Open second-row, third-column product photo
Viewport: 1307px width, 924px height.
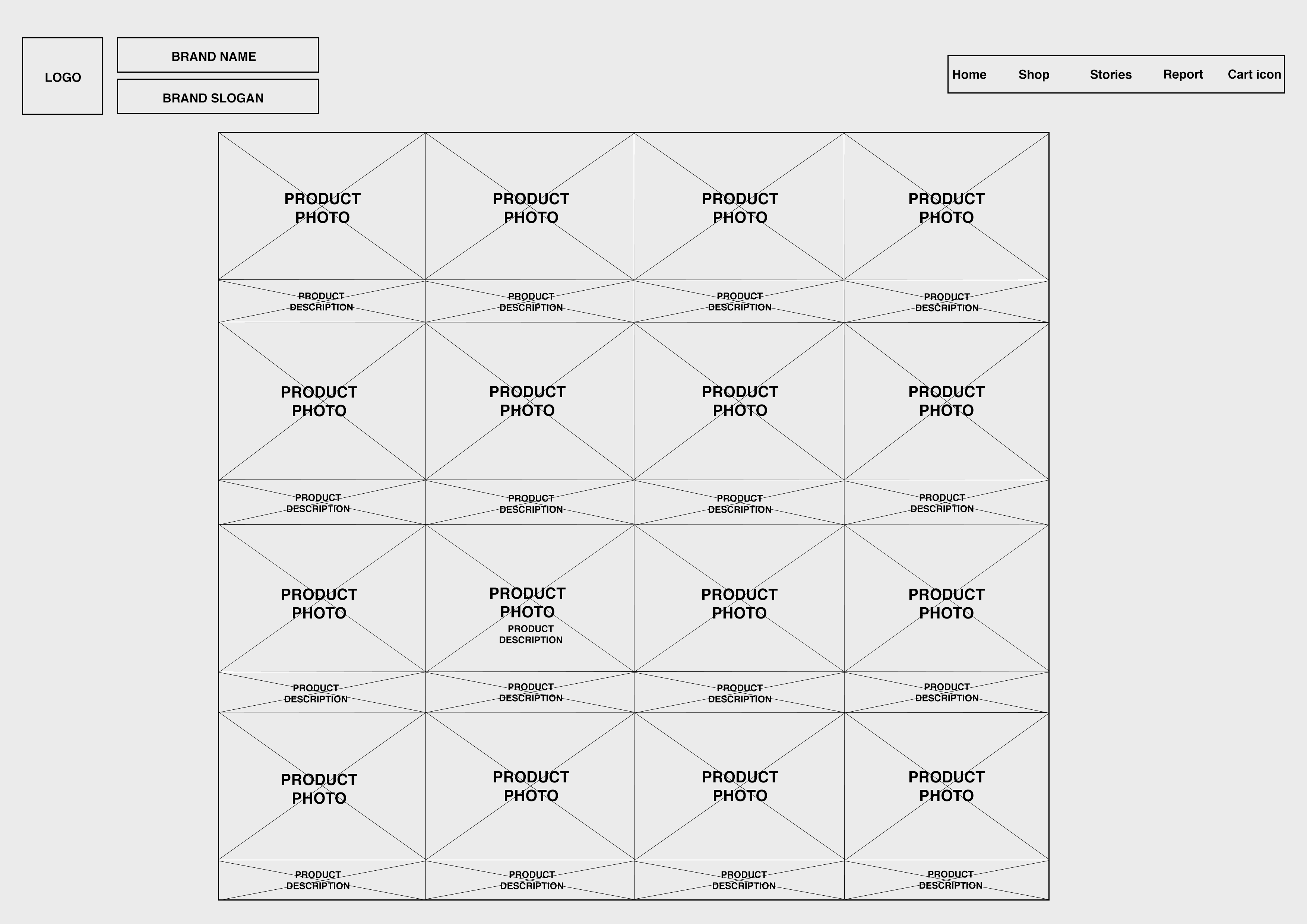coord(740,401)
